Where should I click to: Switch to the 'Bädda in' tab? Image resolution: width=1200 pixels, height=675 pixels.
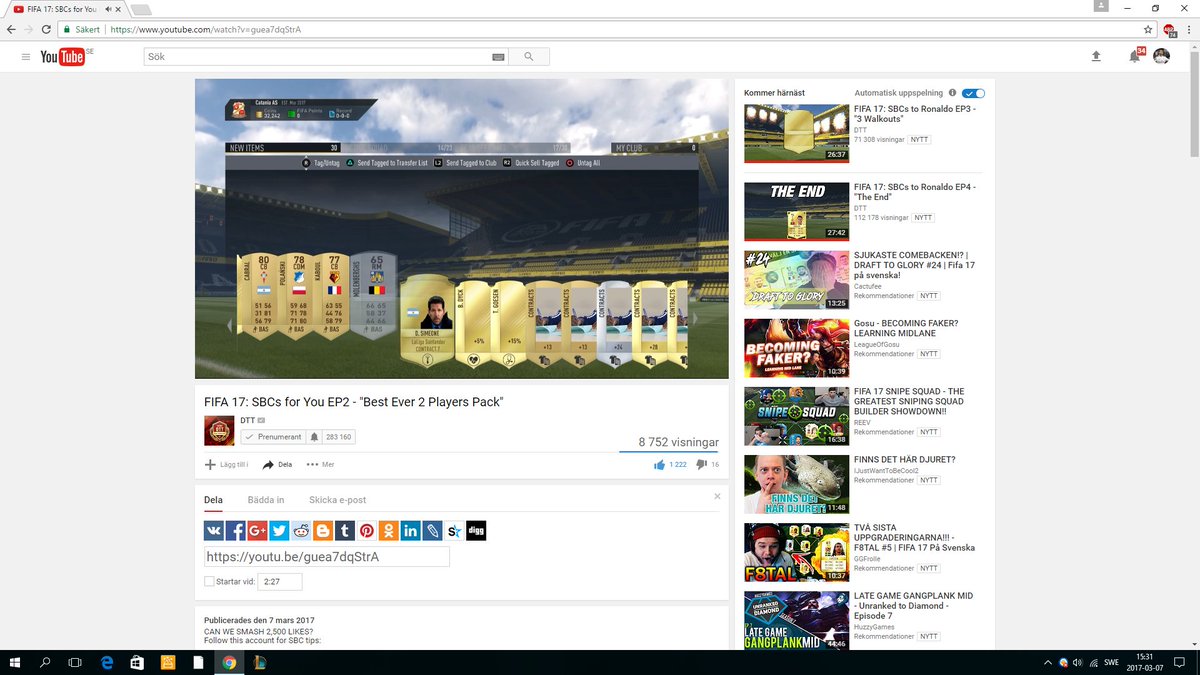pyautogui.click(x=266, y=500)
